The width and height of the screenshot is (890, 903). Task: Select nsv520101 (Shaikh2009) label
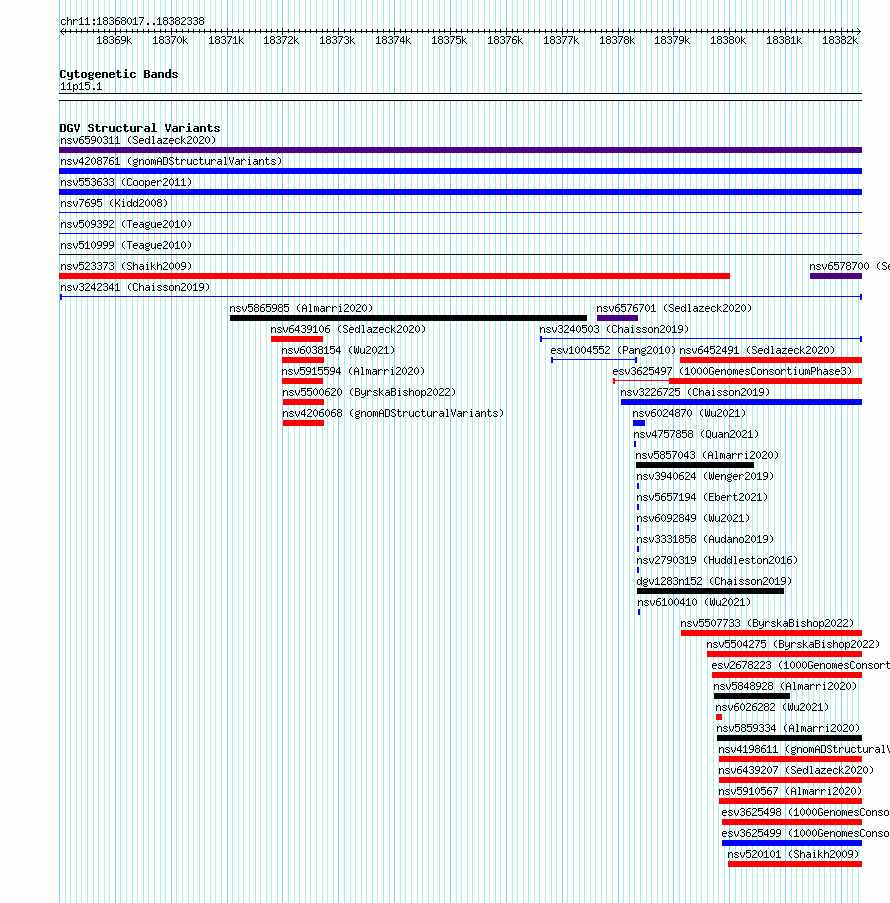pyautogui.click(x=793, y=855)
